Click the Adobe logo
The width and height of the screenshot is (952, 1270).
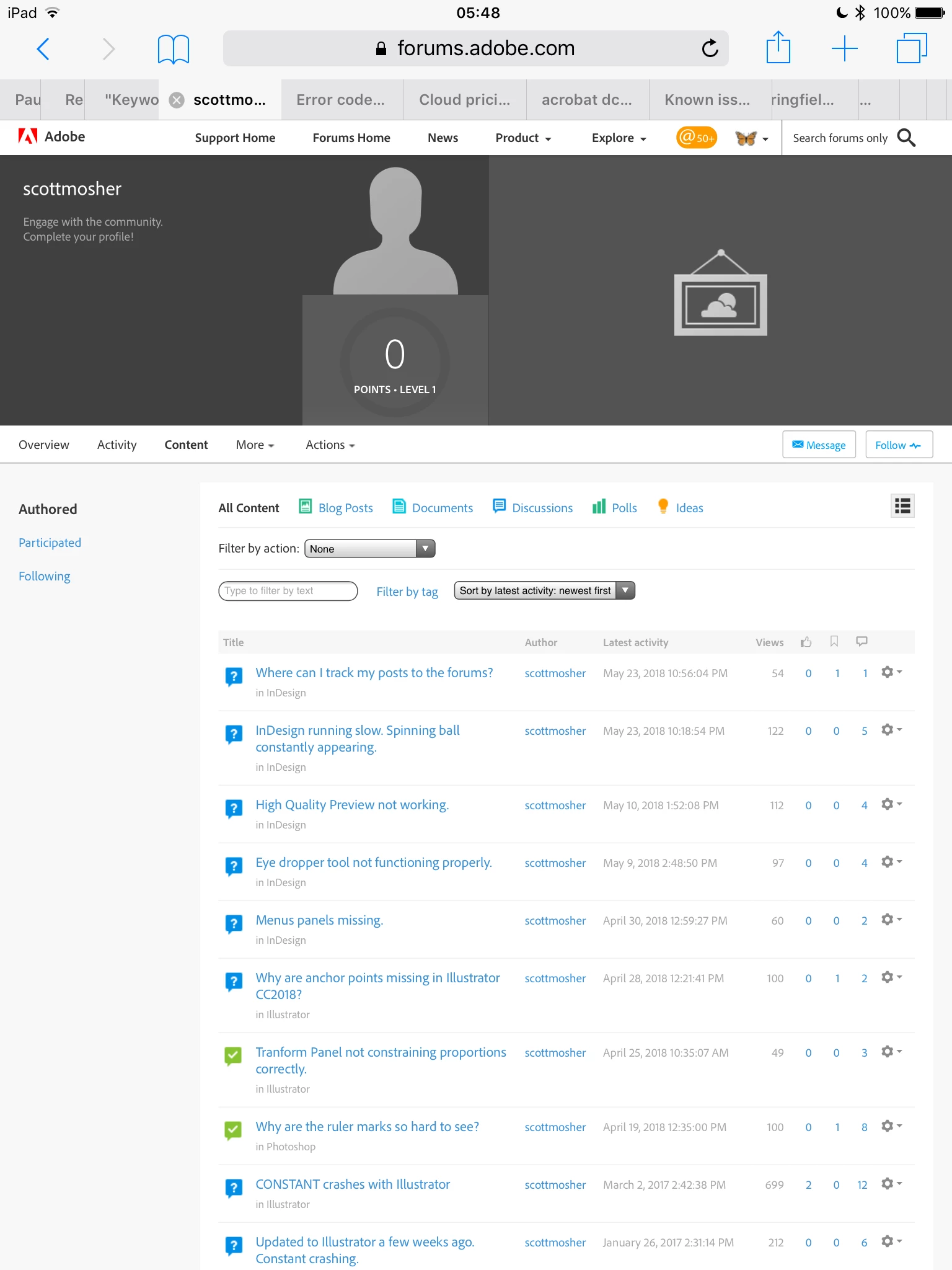click(52, 136)
